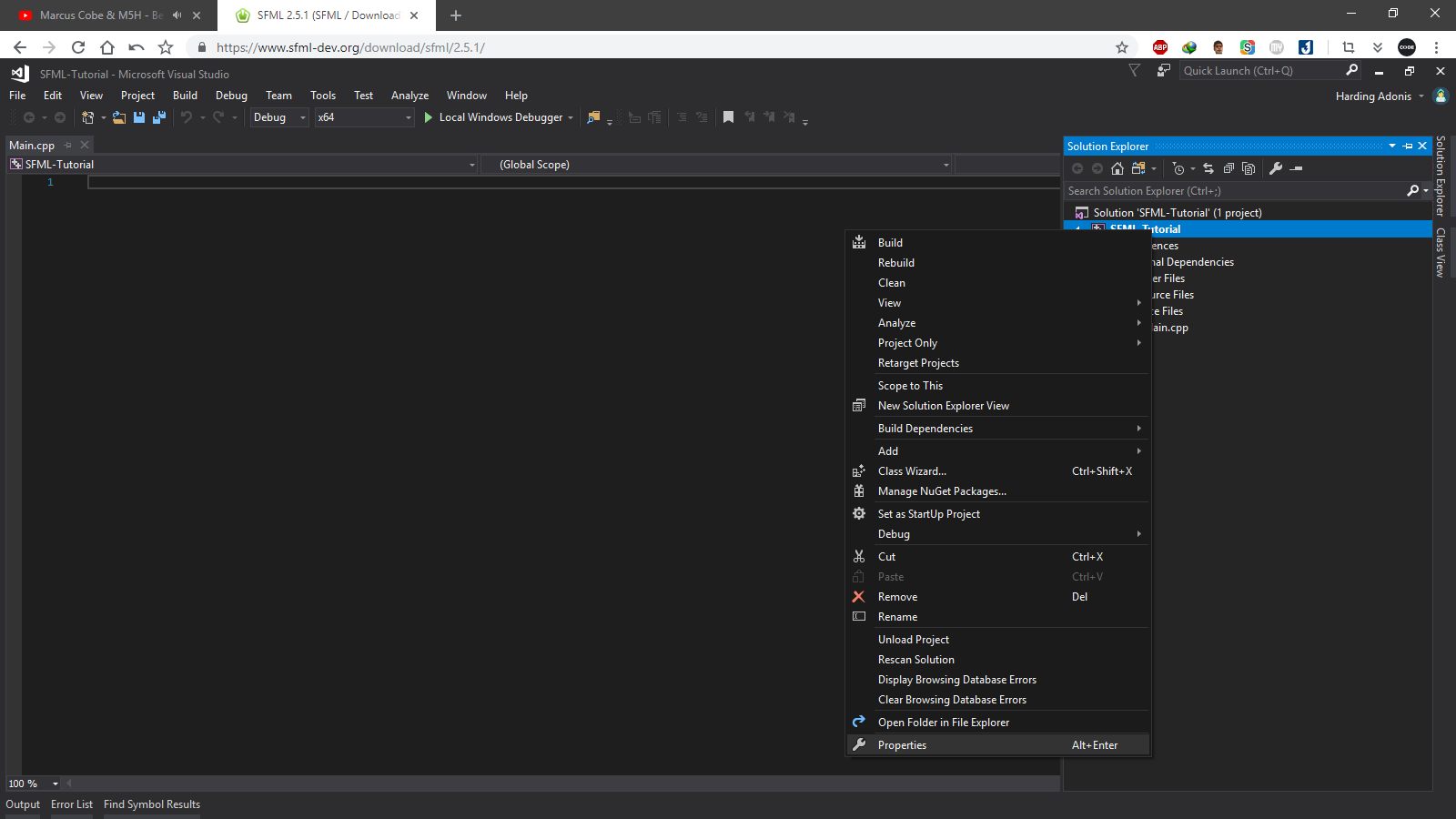
Task: Choose Open Folder in File Explorer
Action: coord(999,723)
